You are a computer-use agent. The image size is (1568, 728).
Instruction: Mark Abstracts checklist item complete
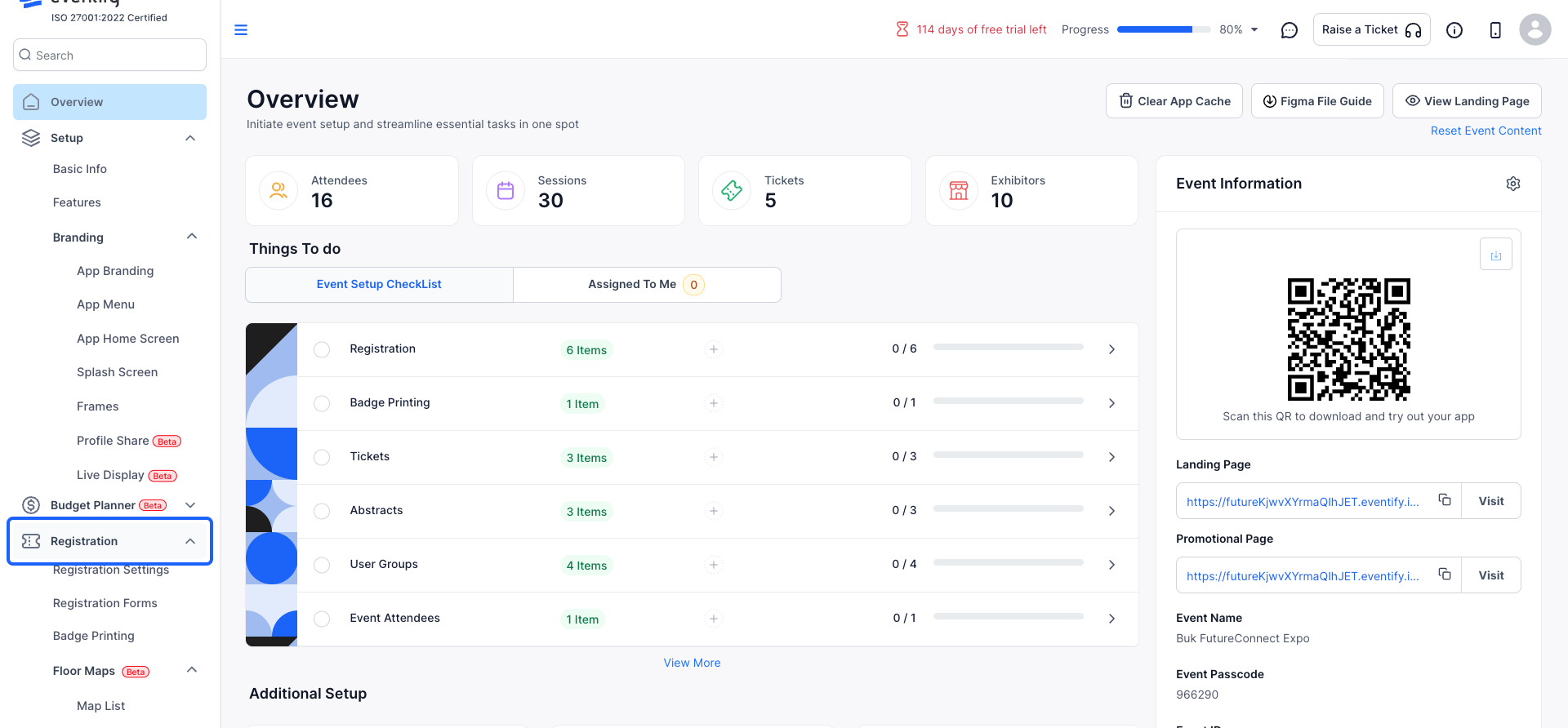click(322, 511)
